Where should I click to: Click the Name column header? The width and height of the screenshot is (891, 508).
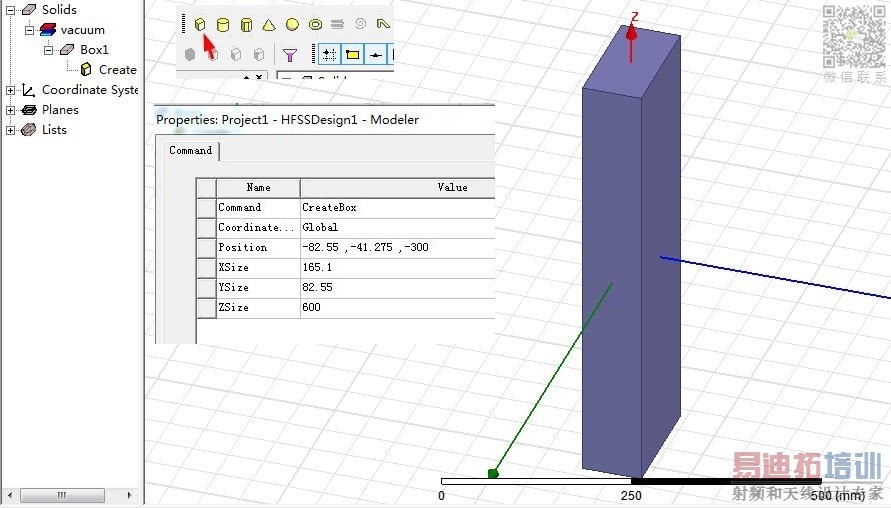click(x=259, y=188)
